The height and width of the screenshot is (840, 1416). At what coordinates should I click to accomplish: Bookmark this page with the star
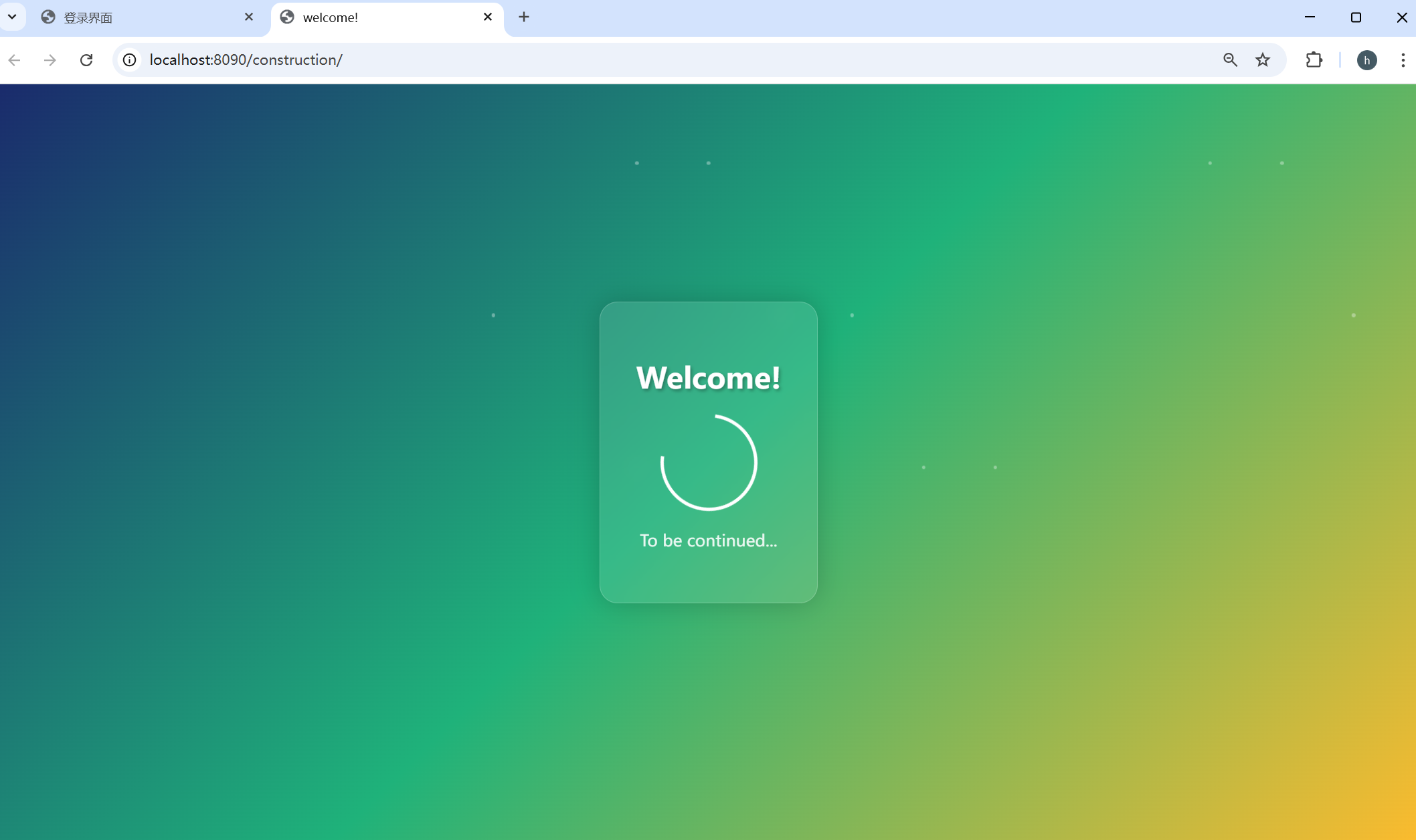tap(1263, 60)
